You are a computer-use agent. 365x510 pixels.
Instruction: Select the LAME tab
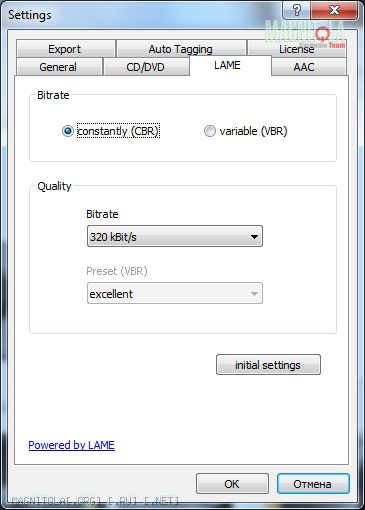tap(230, 65)
